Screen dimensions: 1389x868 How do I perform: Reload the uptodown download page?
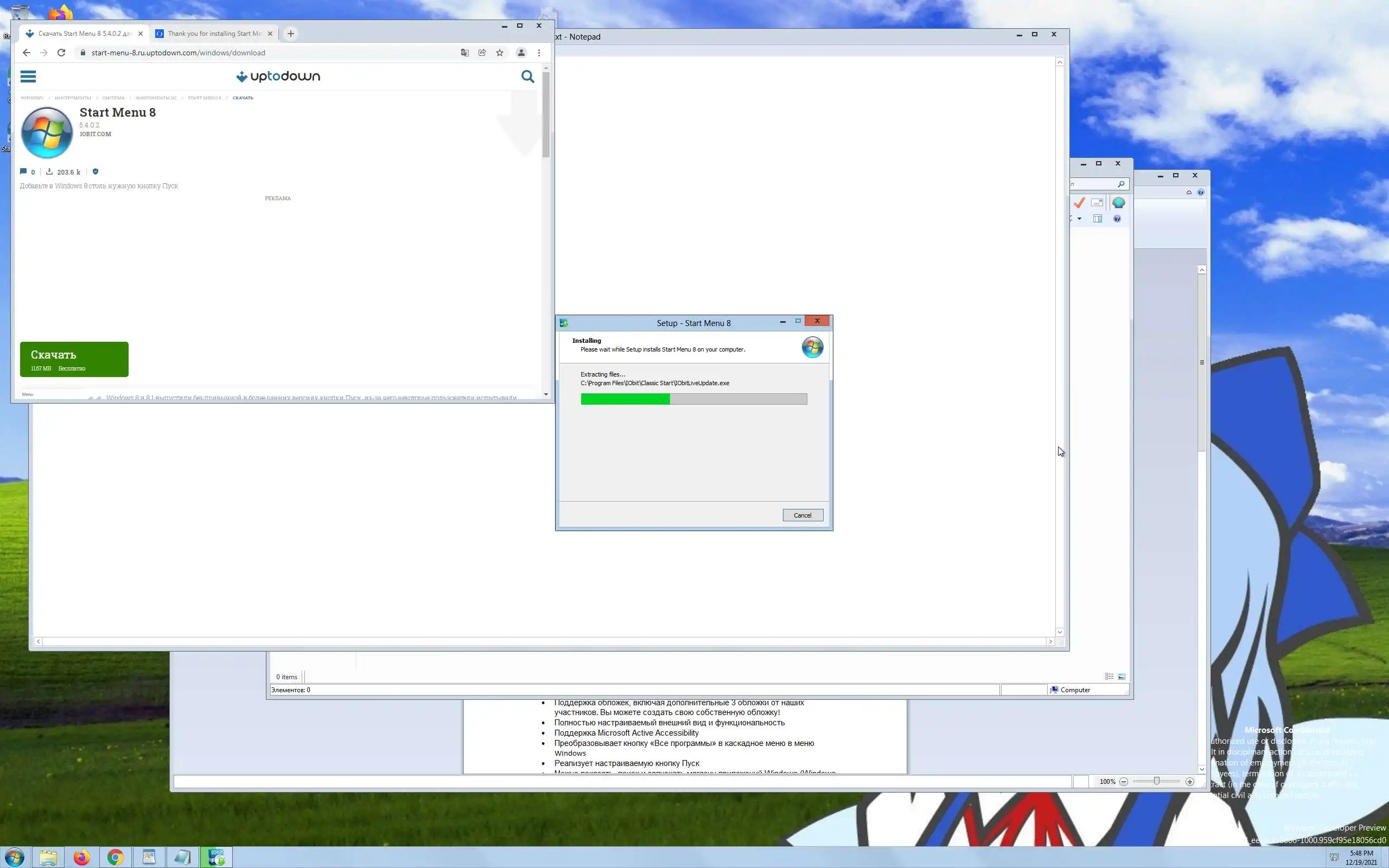click(61, 53)
